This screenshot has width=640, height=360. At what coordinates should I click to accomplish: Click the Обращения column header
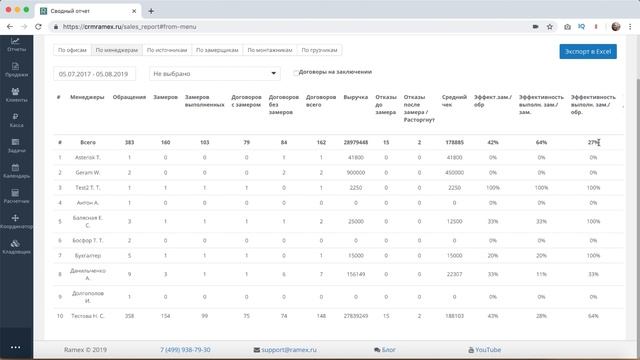129,97
